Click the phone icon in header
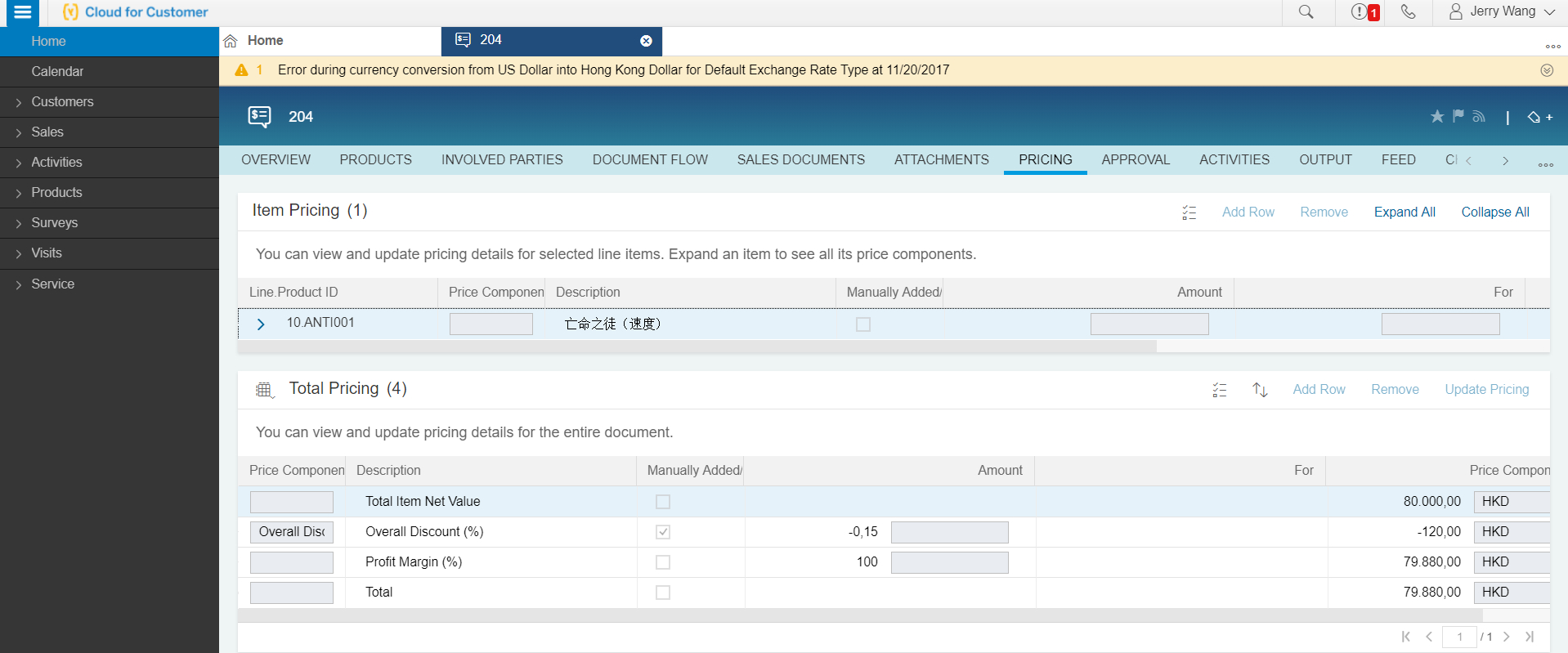1568x653 pixels. (1408, 12)
